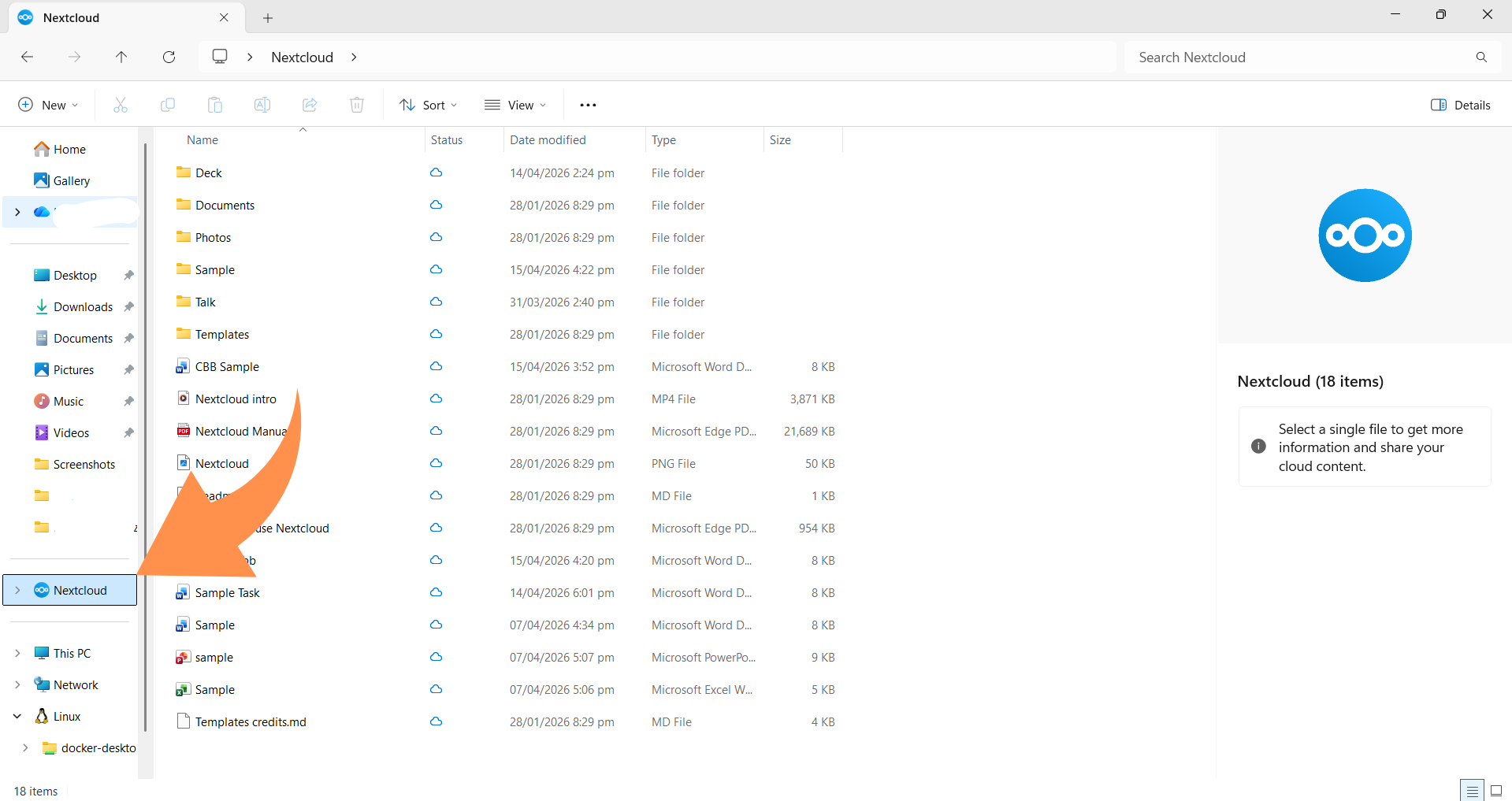1512x801 pixels.
Task: Click the Nextcloud logo in the details pane
Action: [x=1365, y=235]
